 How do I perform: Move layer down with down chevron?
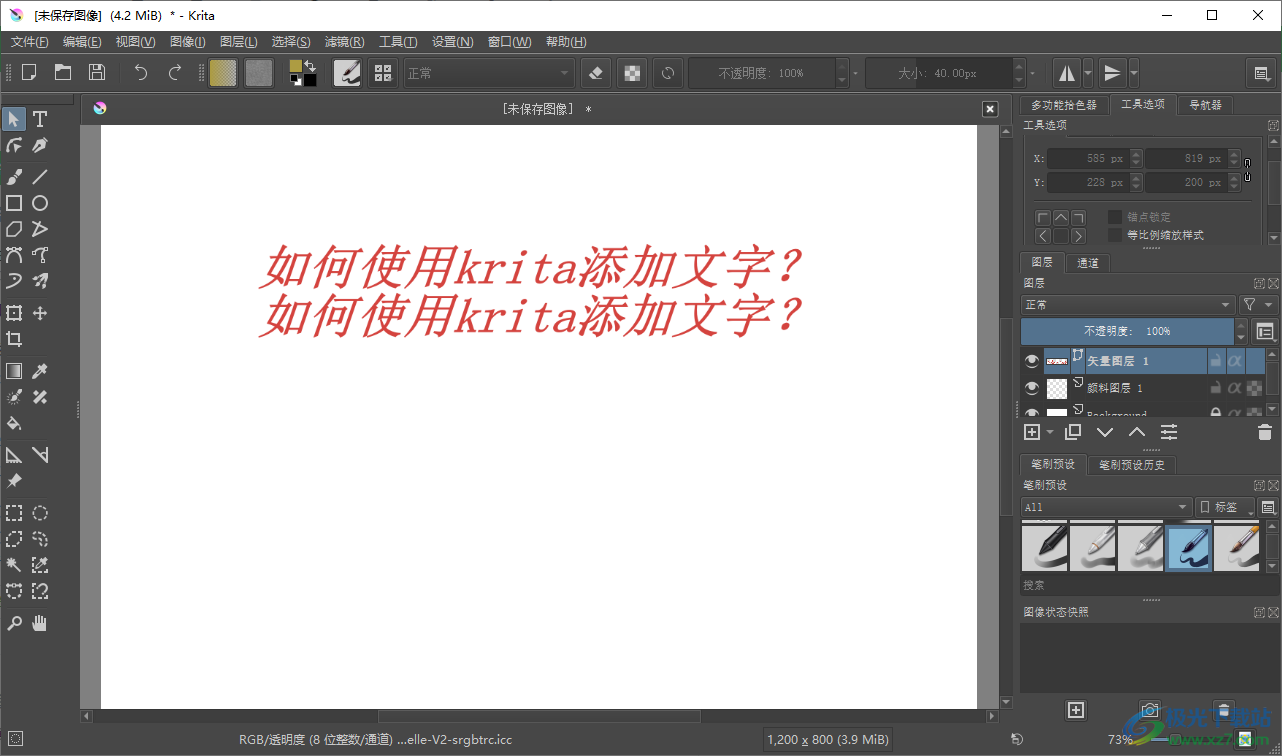click(1105, 432)
